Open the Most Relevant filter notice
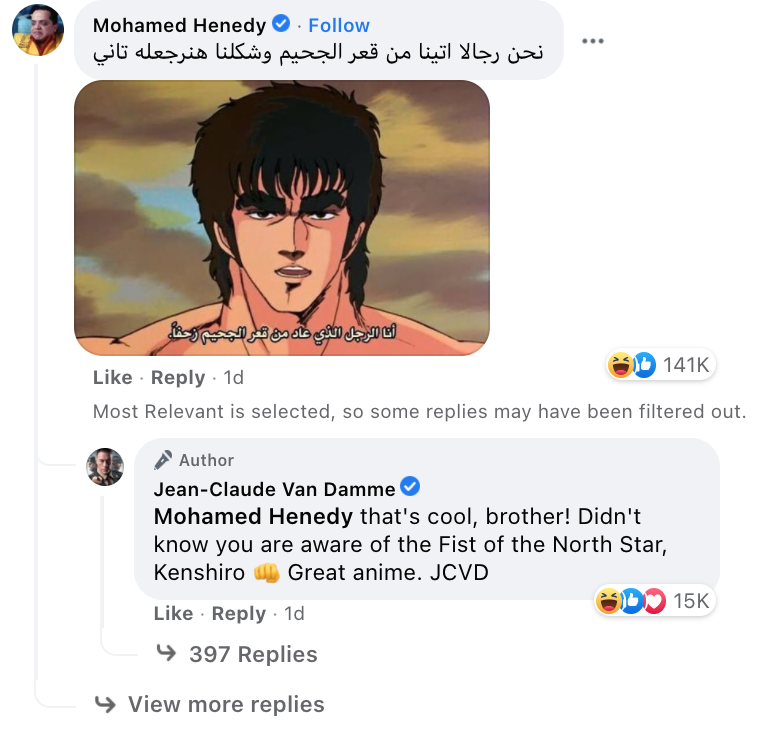 click(420, 412)
